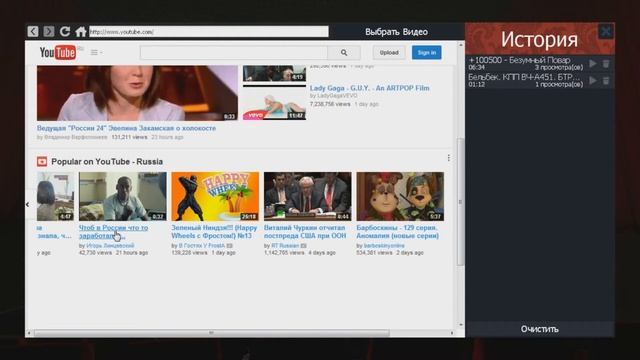Go back with the browser back arrow

point(33,31)
